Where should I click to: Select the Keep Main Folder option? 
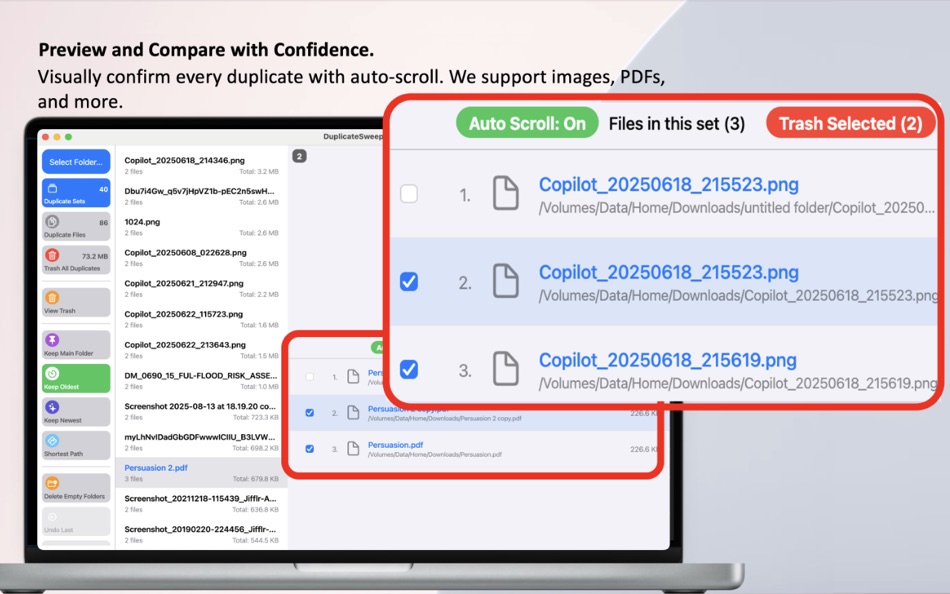point(76,344)
